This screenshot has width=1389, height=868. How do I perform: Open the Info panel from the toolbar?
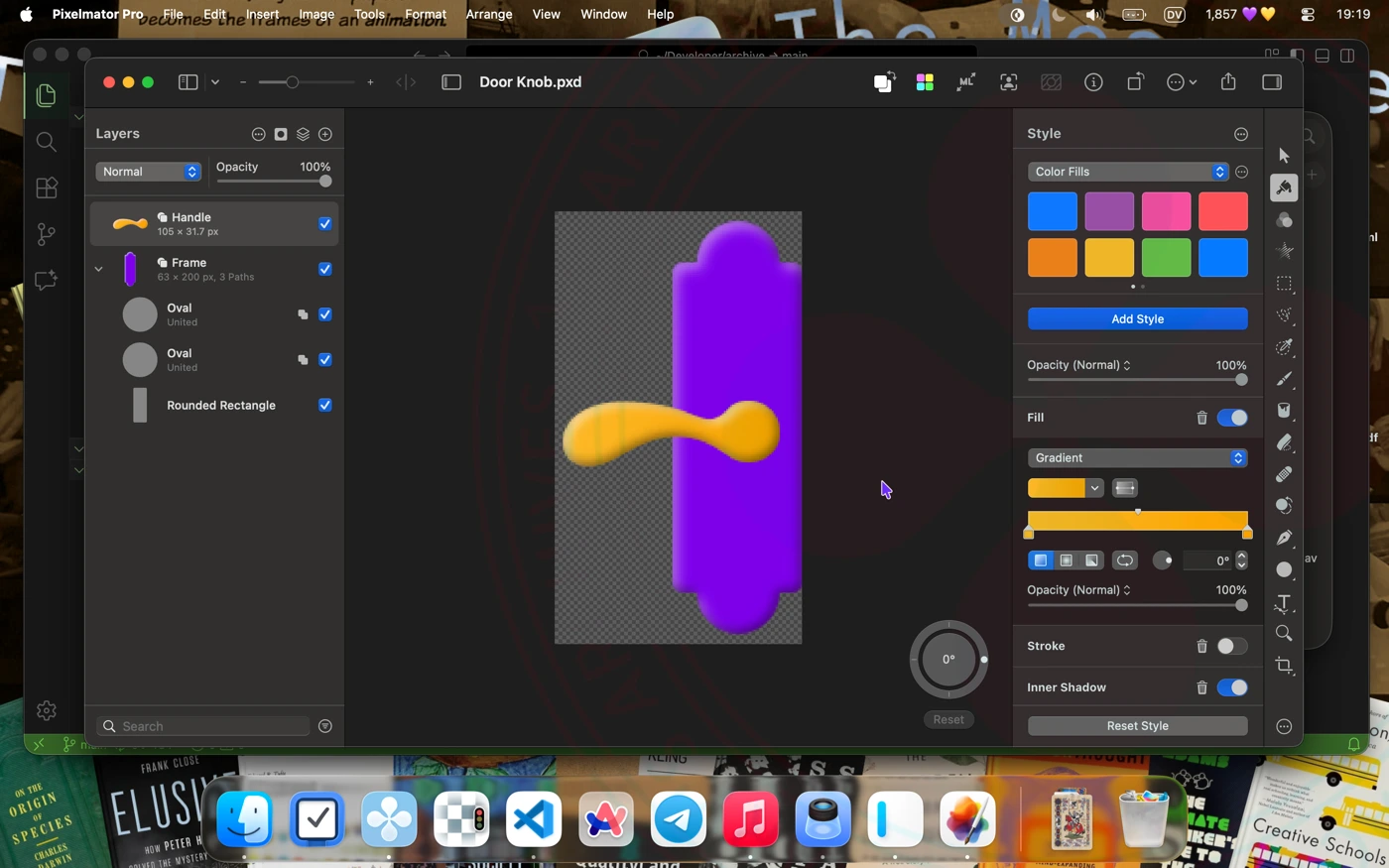click(1093, 81)
